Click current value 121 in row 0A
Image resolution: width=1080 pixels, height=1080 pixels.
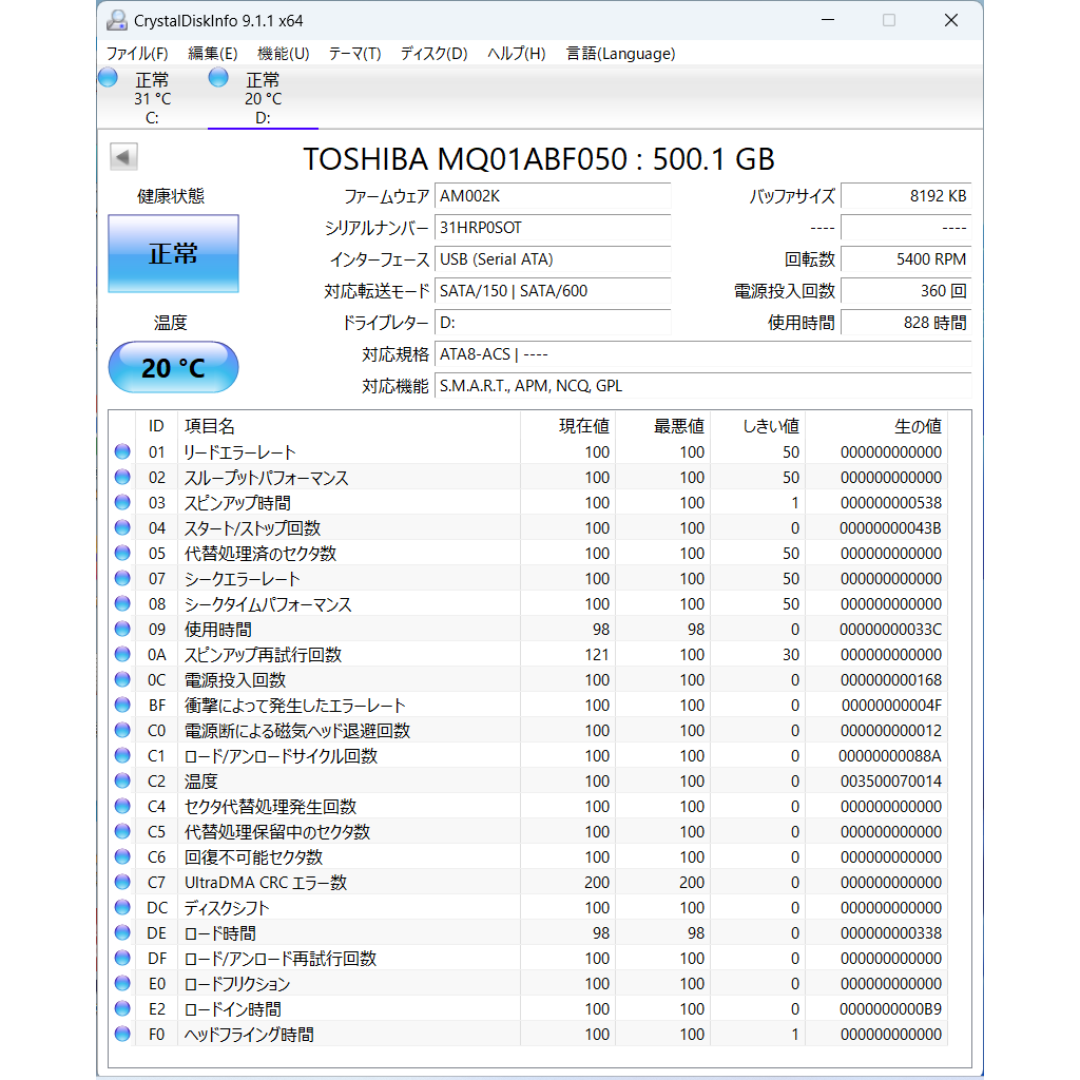596,654
